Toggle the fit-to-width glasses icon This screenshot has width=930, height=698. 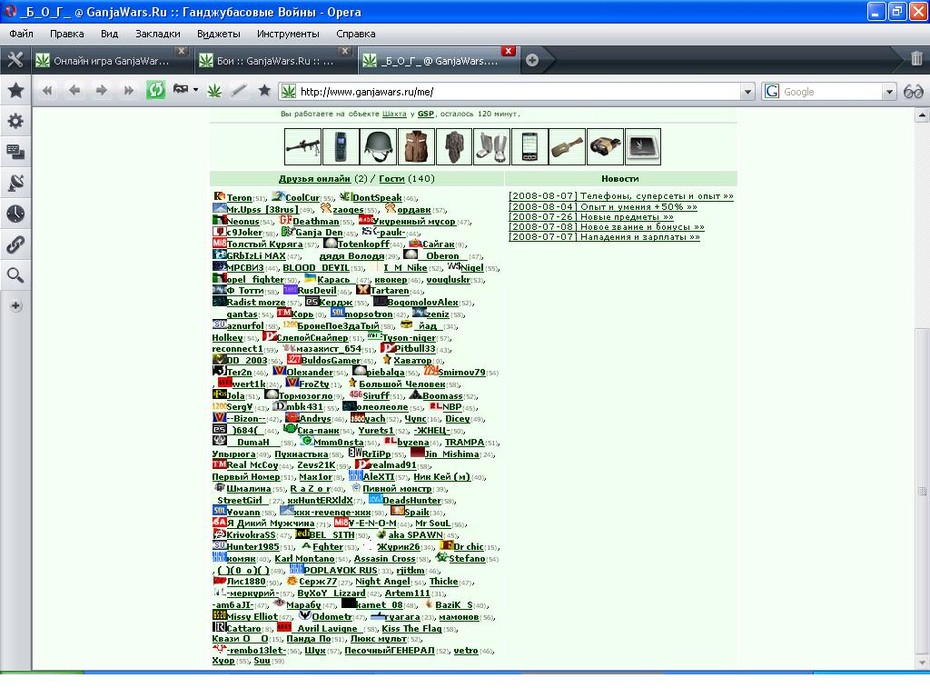[913, 91]
